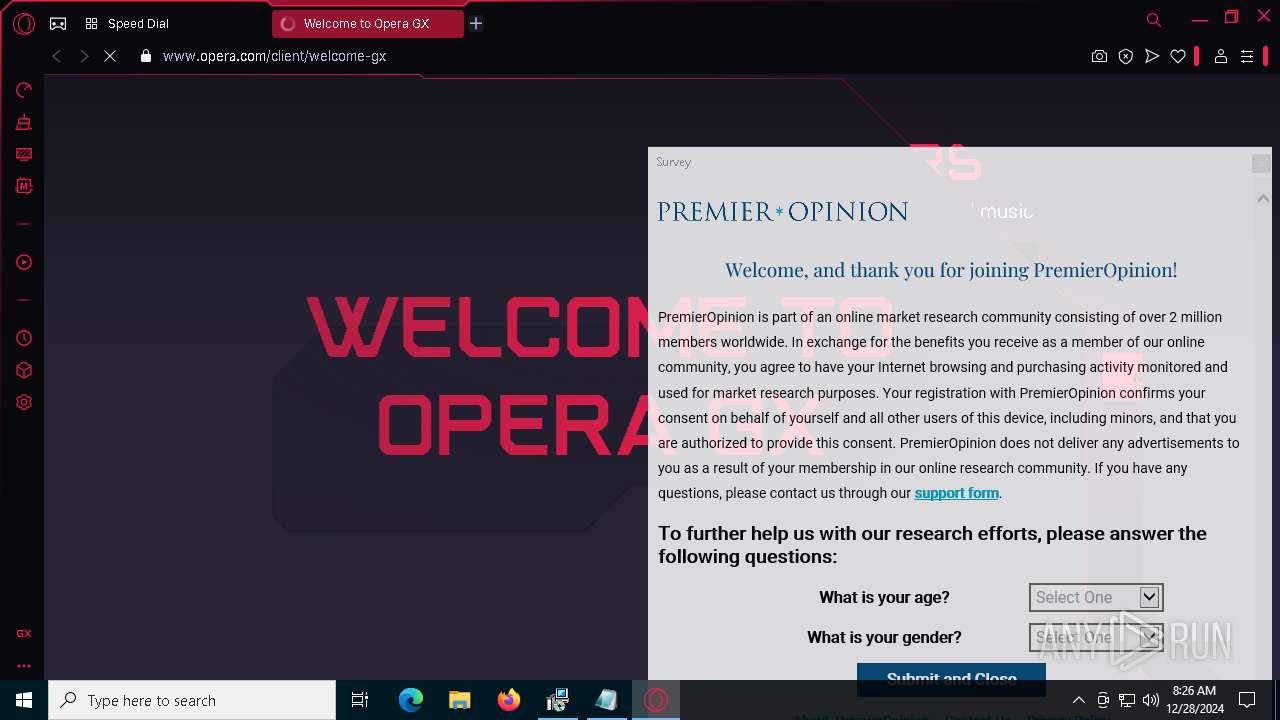Show hidden tray icons chevron
Viewport: 1280px width, 720px height.
[1078, 700]
